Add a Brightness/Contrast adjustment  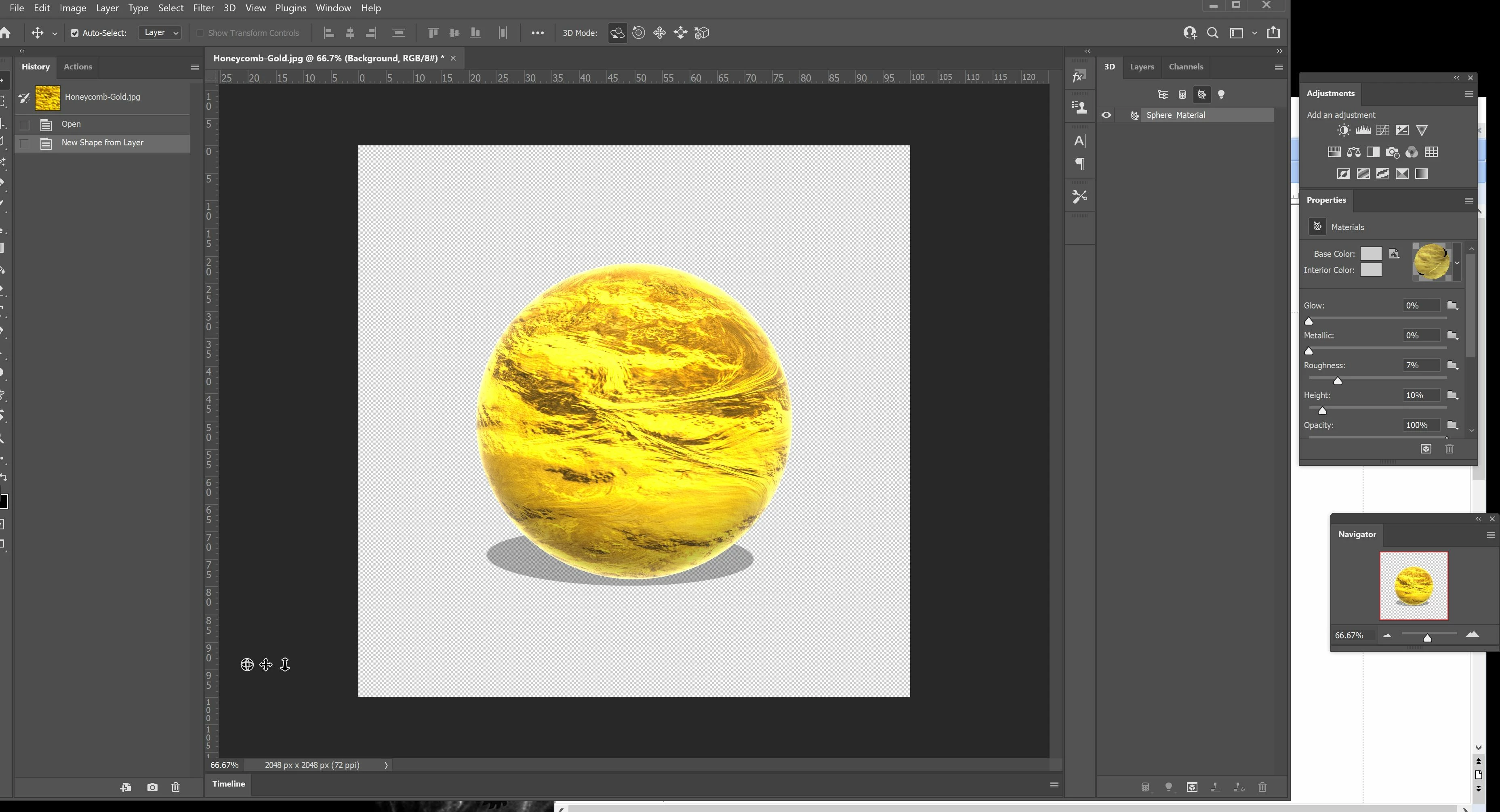click(1343, 130)
